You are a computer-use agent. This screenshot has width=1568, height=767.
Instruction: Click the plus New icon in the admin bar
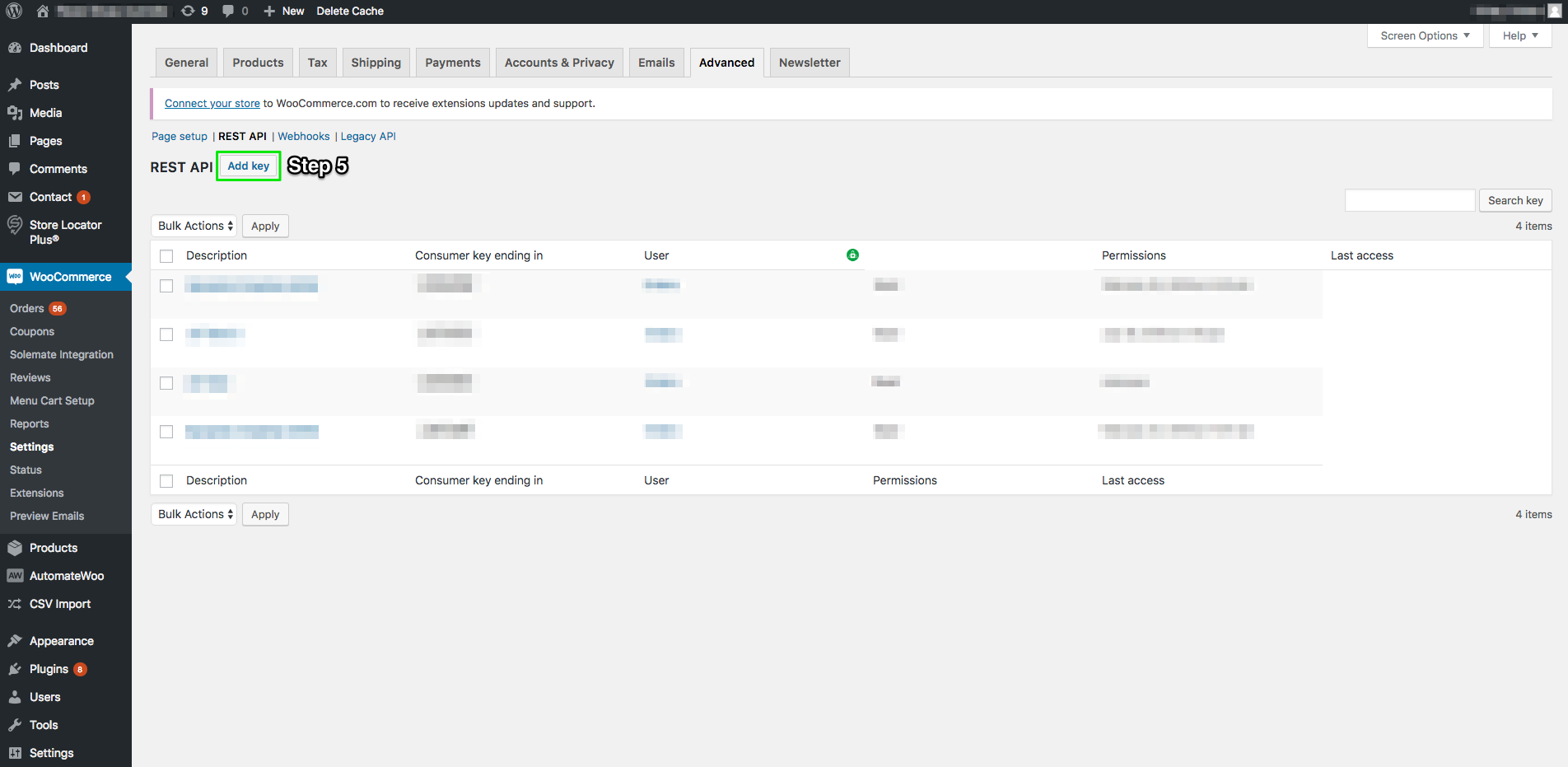tap(269, 11)
